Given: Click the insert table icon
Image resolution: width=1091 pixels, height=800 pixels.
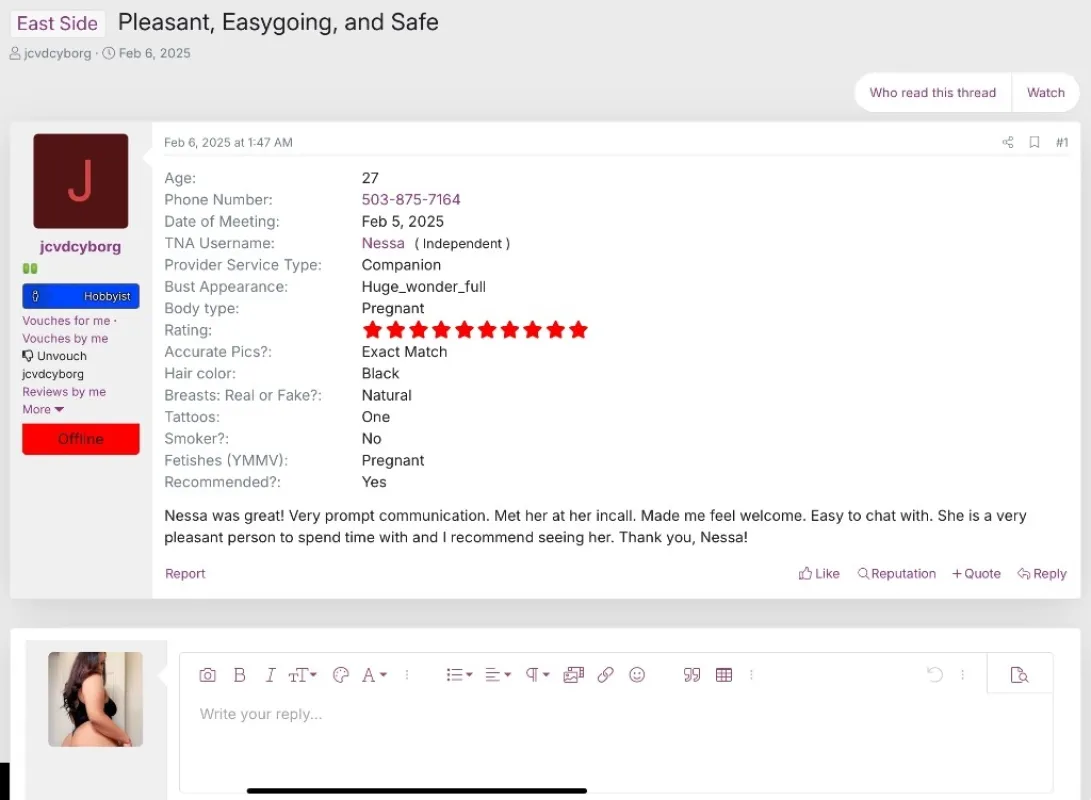Looking at the screenshot, I should [724, 675].
